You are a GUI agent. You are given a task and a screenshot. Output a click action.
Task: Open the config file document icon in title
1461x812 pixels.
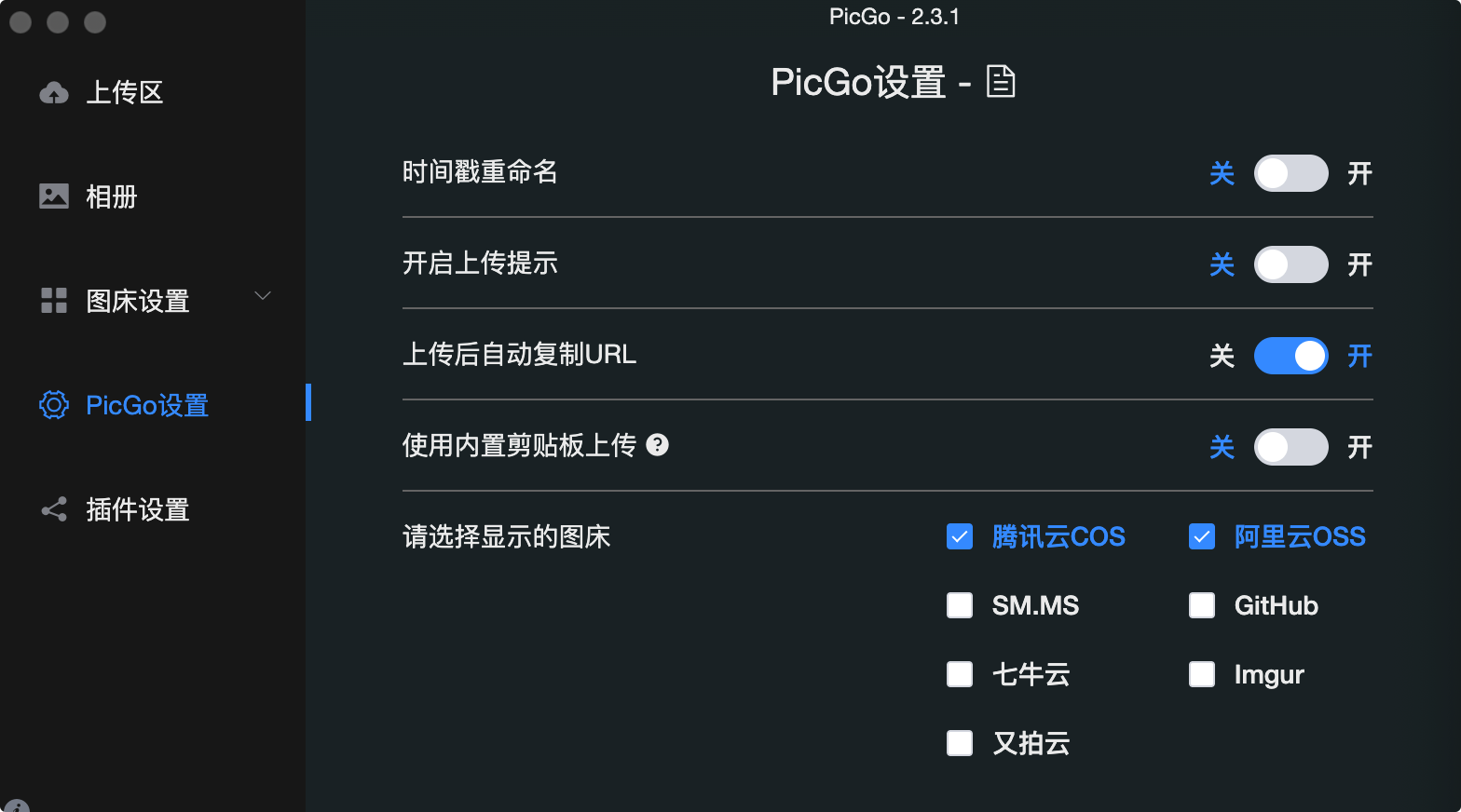pos(1001,82)
